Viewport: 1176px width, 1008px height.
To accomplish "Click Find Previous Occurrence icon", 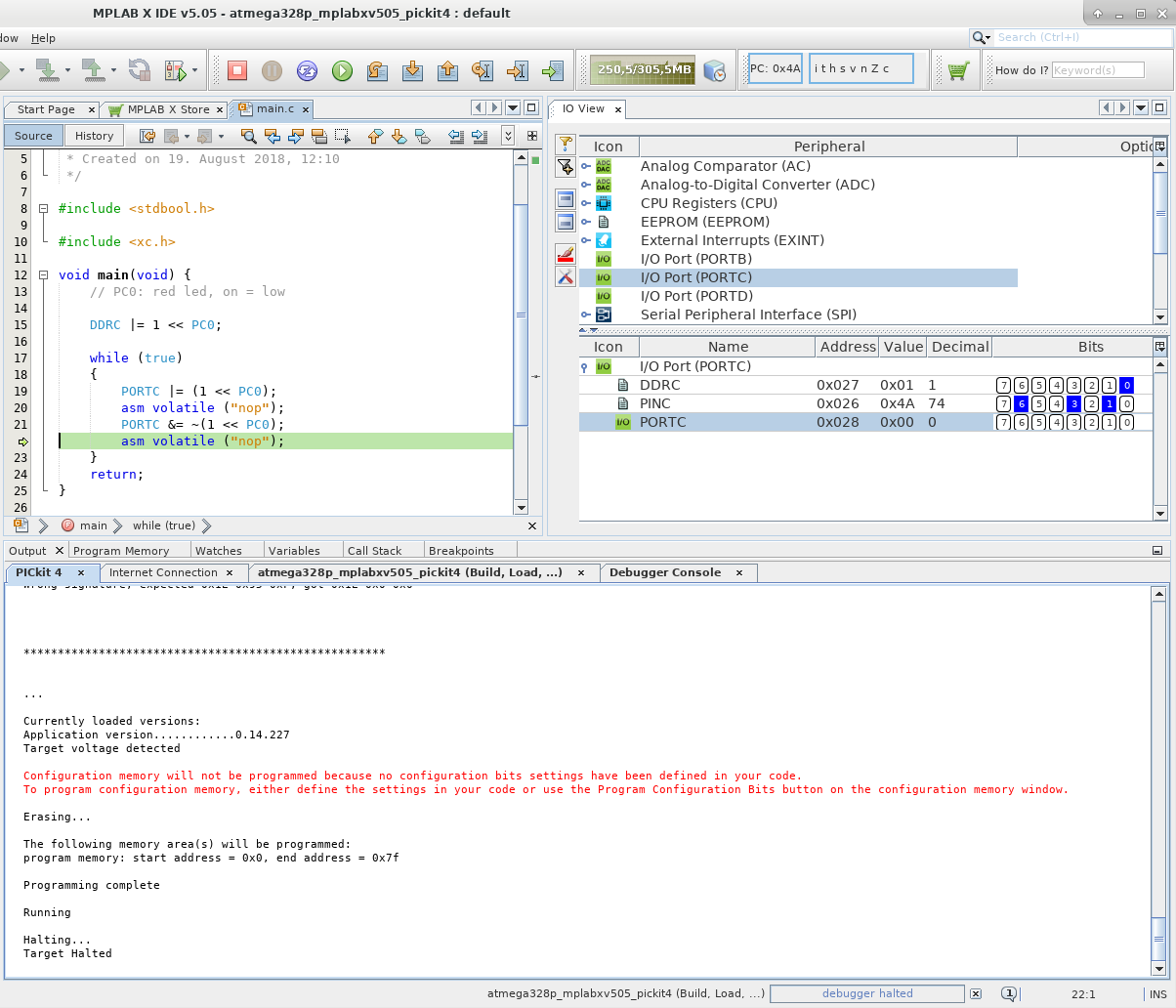I will pos(274,136).
